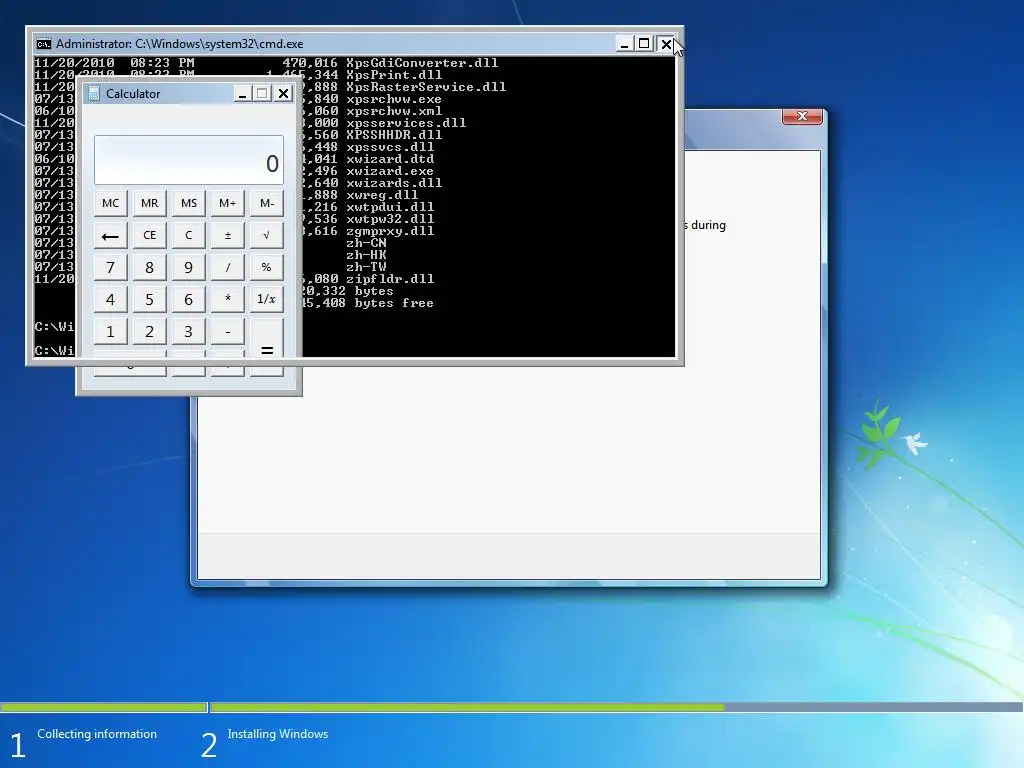Screen dimensions: 1024x768
Task: Close the Windows setup dialog with red X
Action: [x=802, y=116]
